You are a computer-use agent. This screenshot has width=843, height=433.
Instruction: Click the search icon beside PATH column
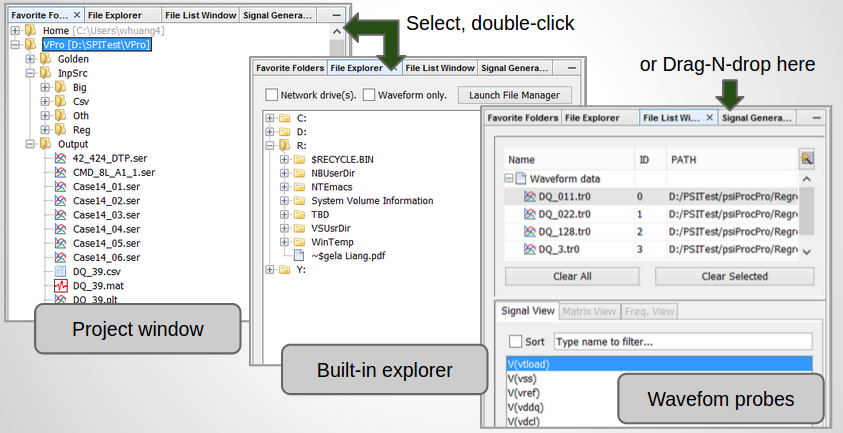point(806,158)
